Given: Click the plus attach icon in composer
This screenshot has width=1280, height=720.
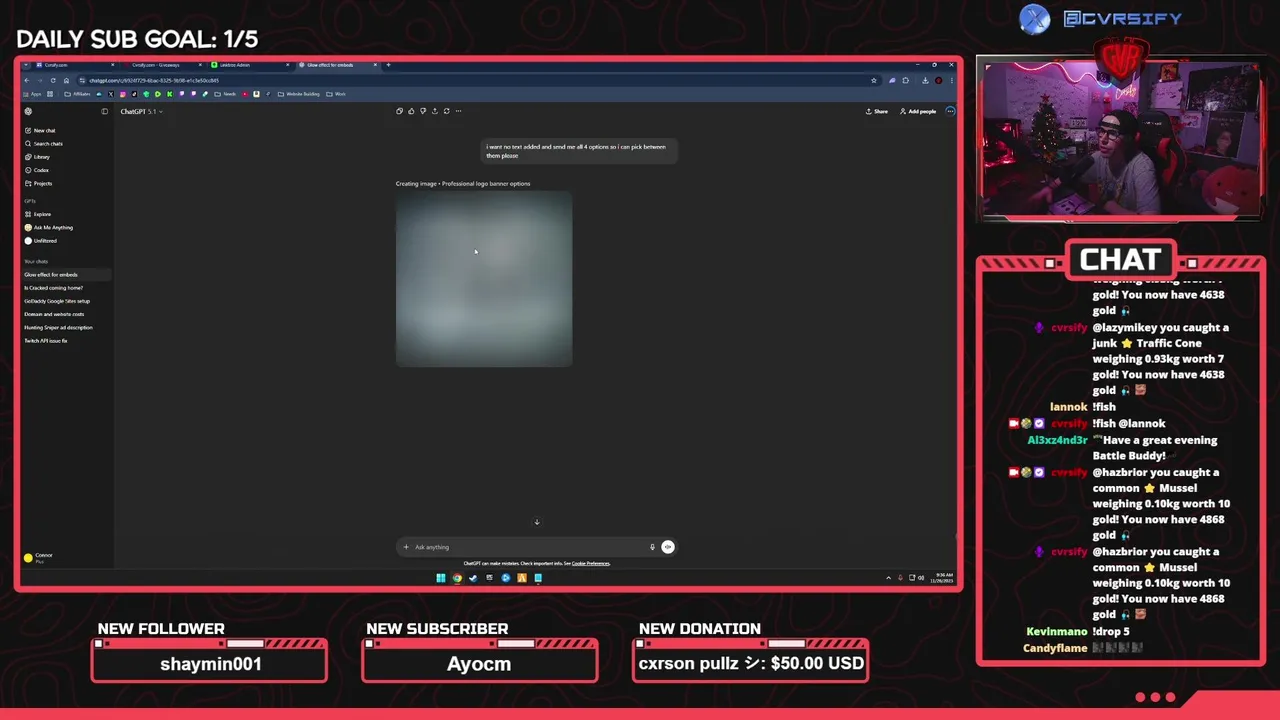Looking at the screenshot, I should (x=406, y=547).
